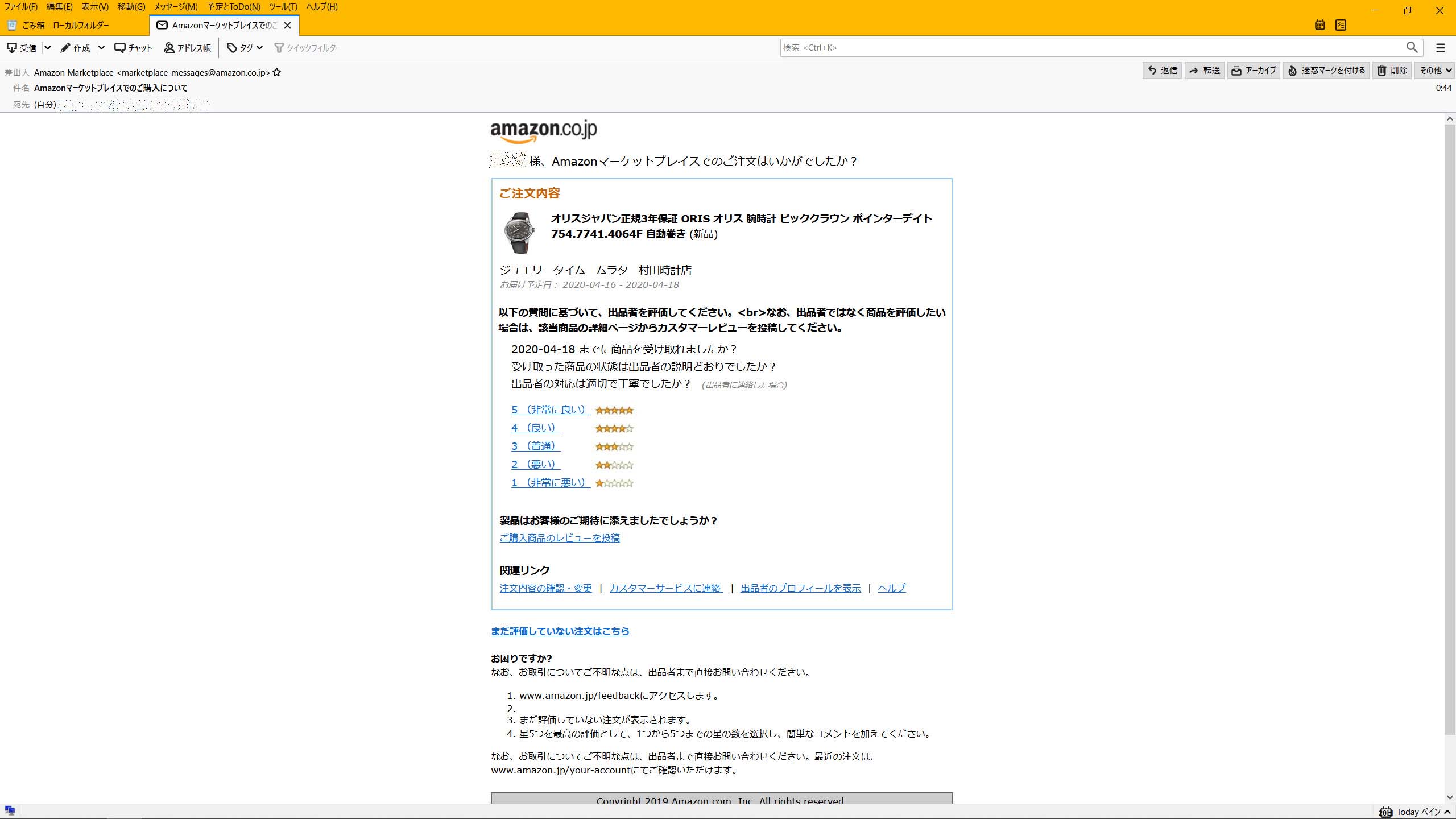
Task: Mark the message as junk (迷惑マークを付ける)
Action: (1326, 71)
